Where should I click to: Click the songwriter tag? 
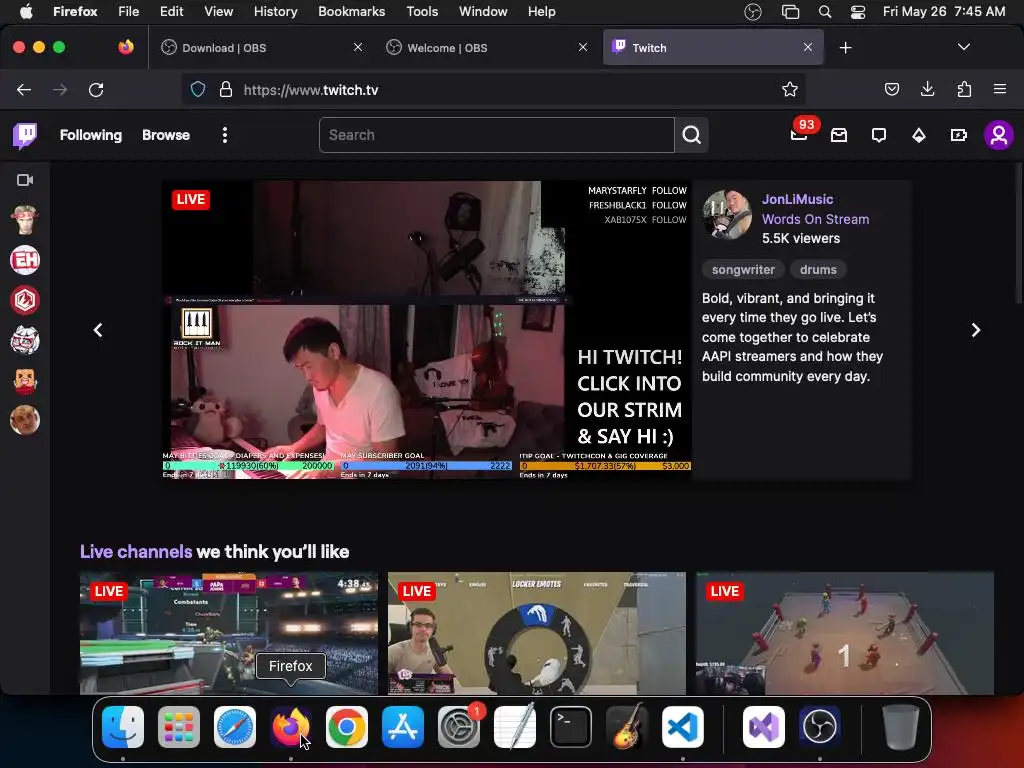[x=743, y=270]
